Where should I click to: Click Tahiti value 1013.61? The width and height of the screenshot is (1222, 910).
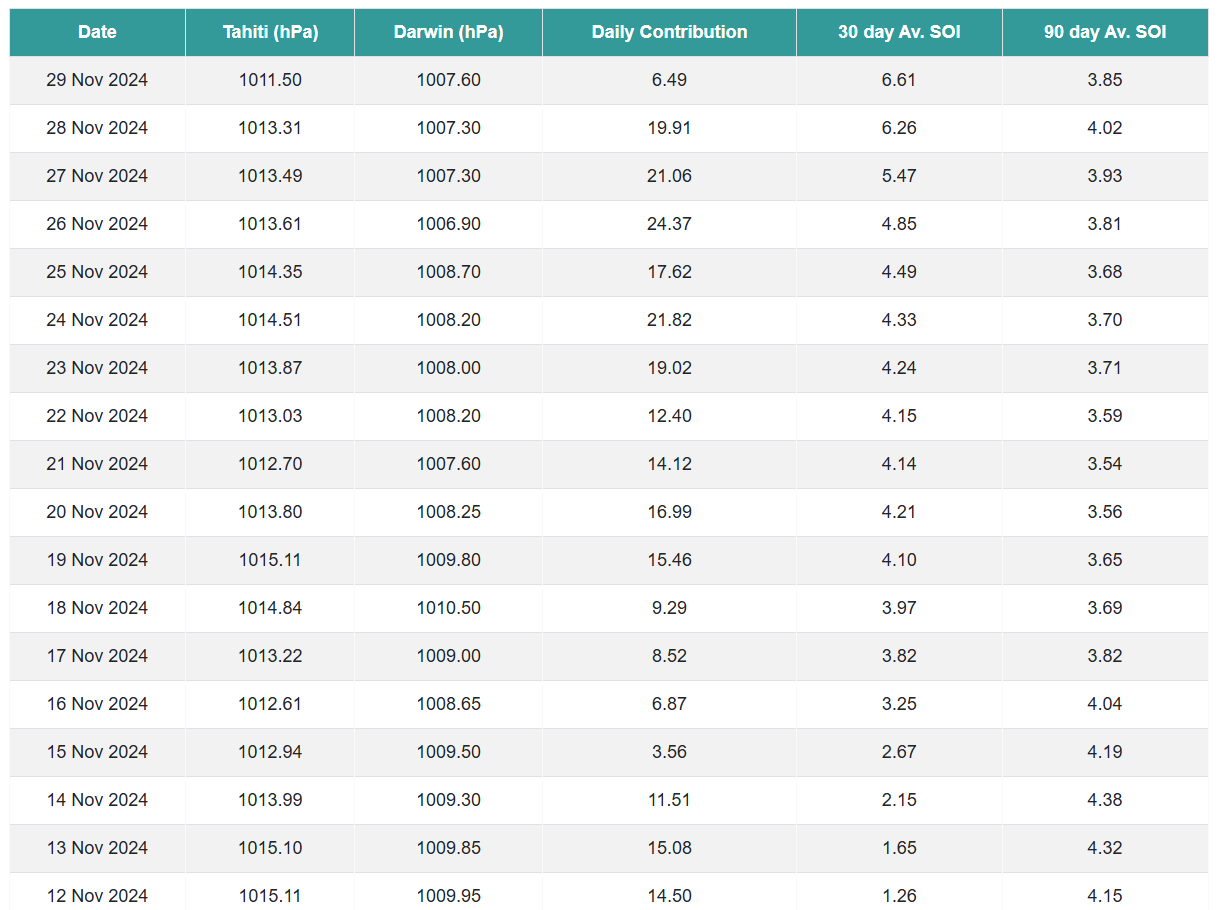tap(270, 224)
